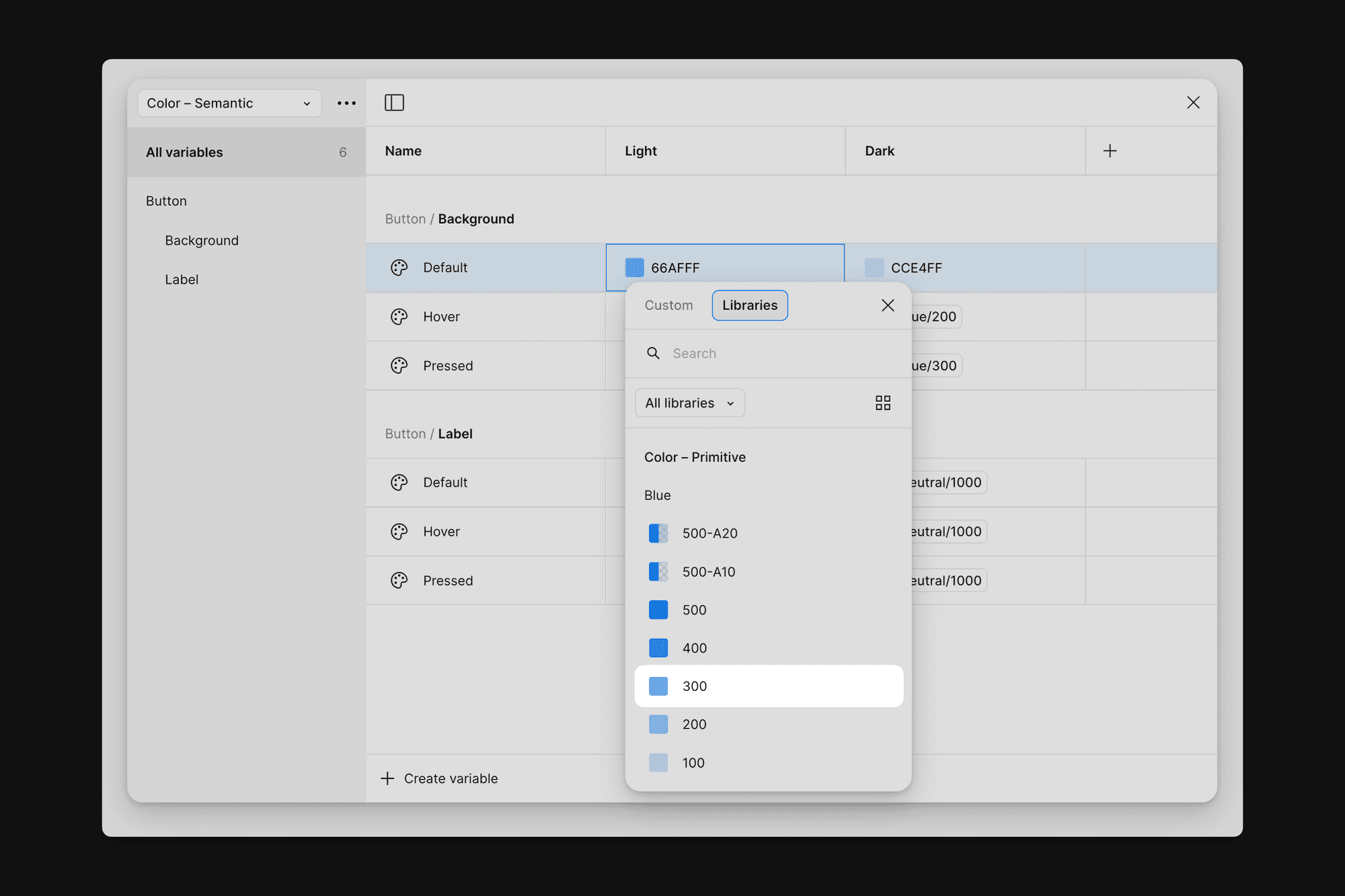The image size is (1345, 896).
Task: Open the three-dots collection options menu
Action: pyautogui.click(x=346, y=103)
